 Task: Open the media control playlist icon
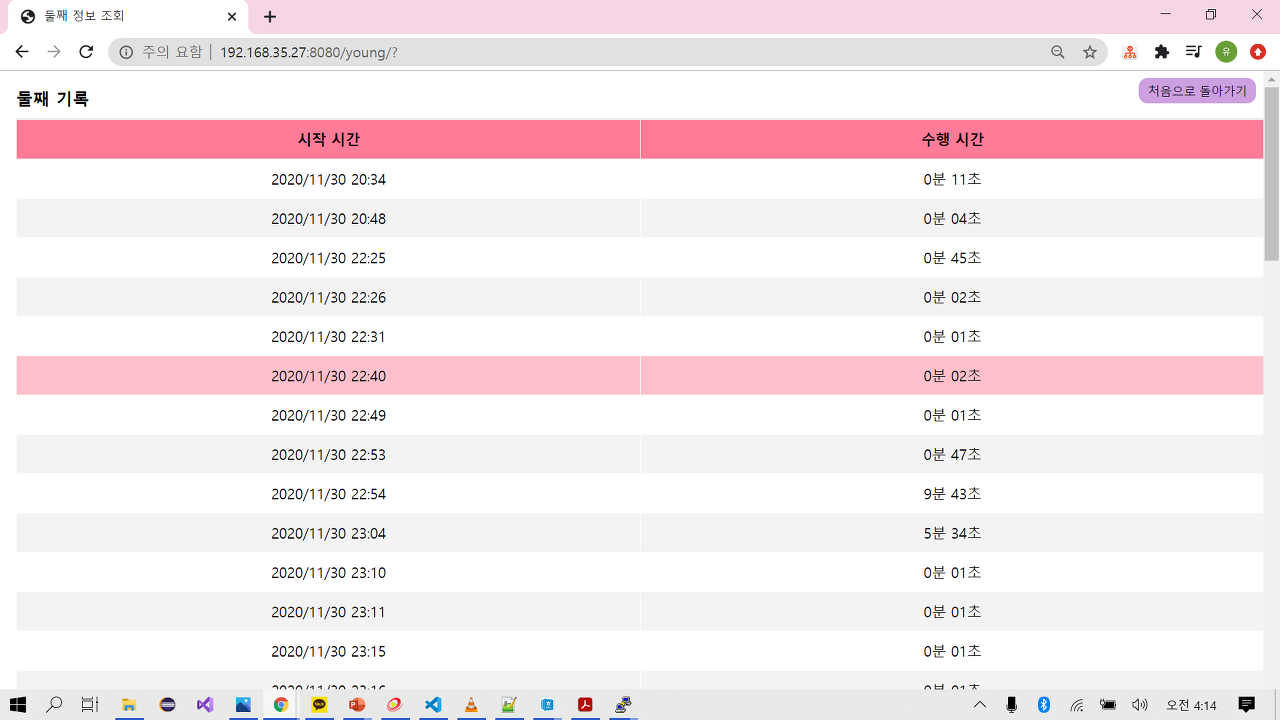[x=1193, y=52]
